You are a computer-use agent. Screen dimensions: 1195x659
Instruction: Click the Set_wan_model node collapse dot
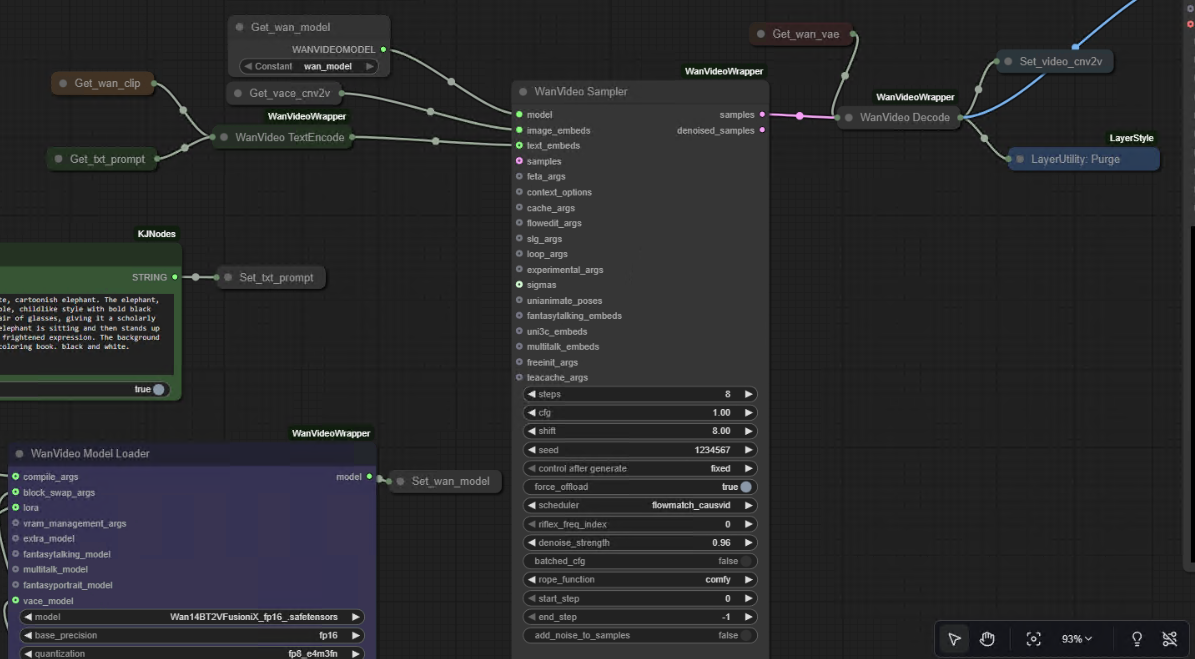tap(400, 481)
